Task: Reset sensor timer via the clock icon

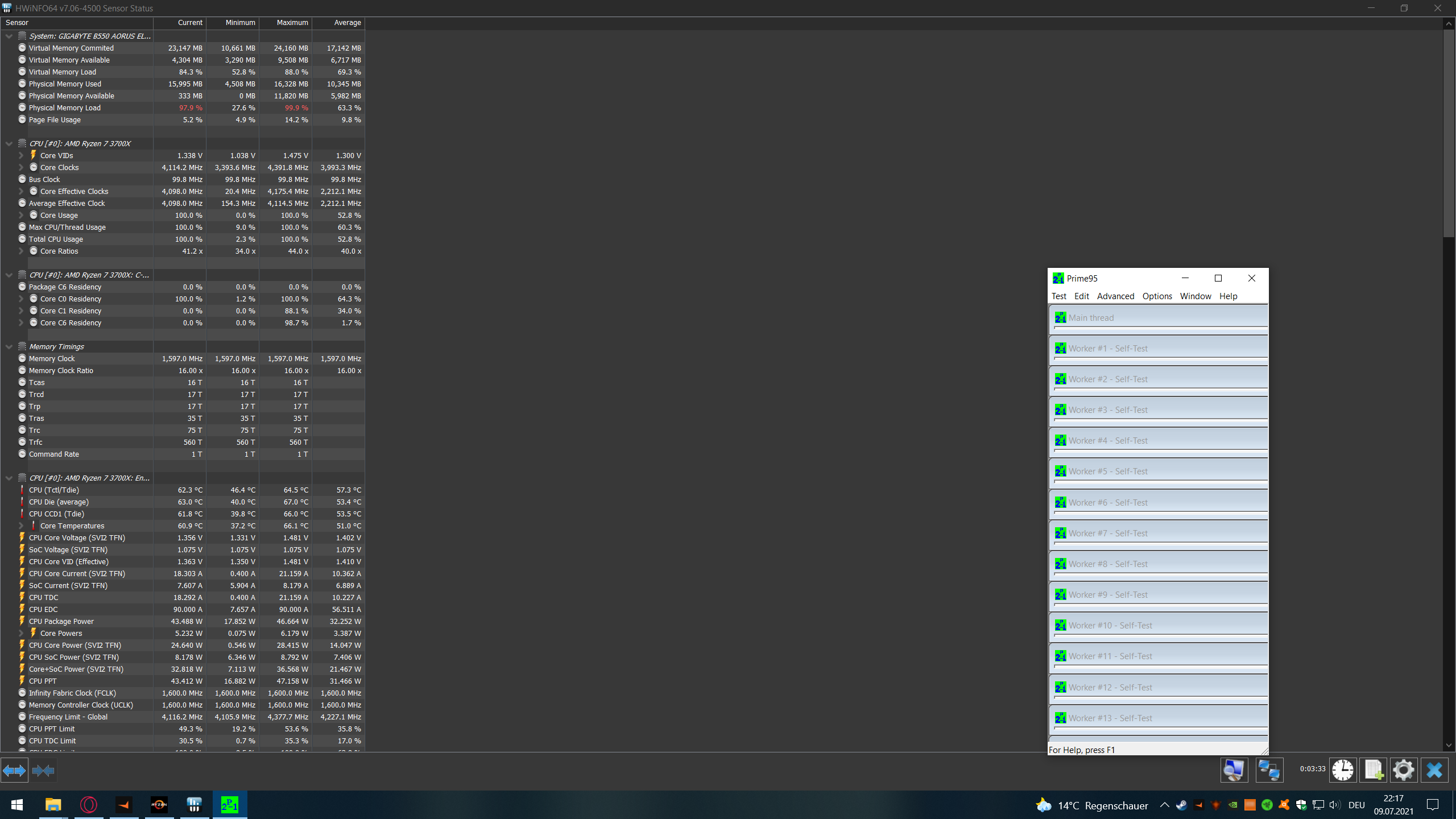Action: (x=1343, y=770)
